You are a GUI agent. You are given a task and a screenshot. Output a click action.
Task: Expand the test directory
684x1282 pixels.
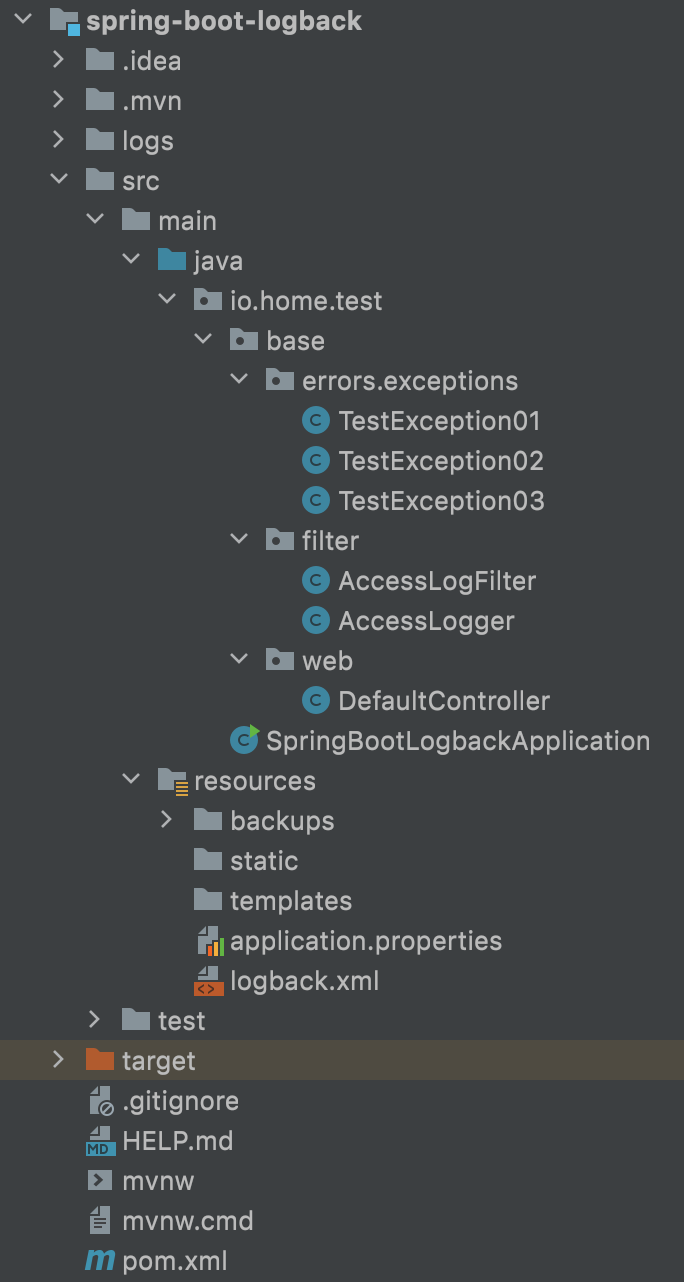pyautogui.click(x=94, y=1020)
